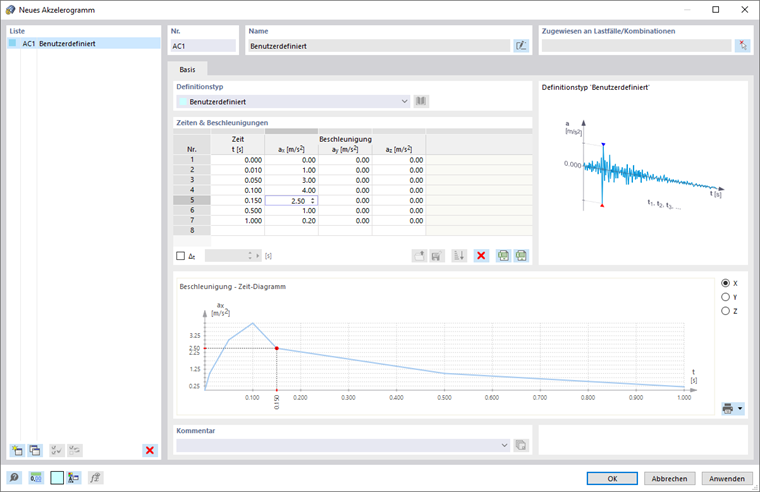This screenshot has width=760, height=492.
Task: Click the Anwenden button
Action: [x=727, y=478]
